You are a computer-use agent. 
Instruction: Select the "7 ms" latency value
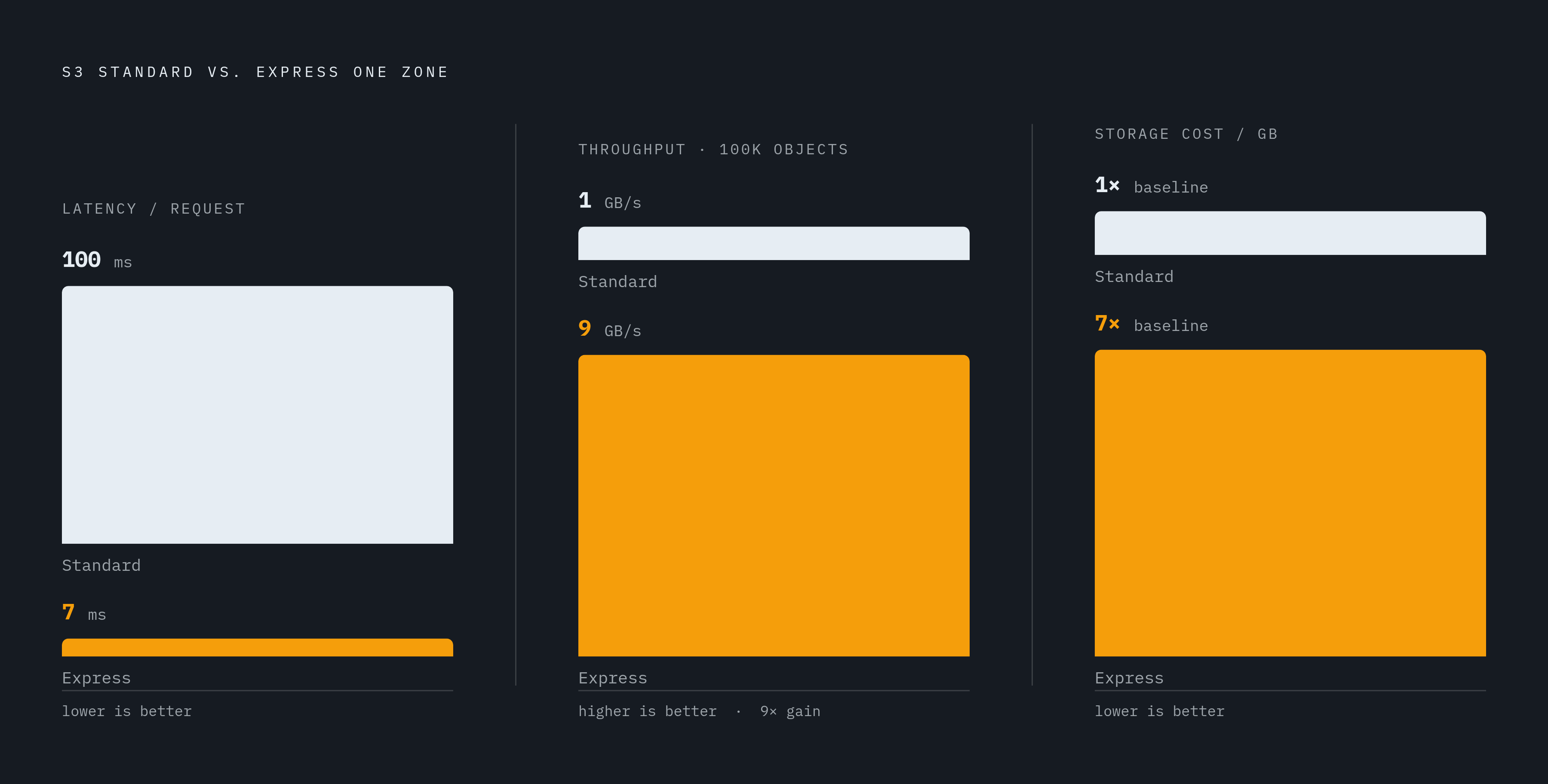(84, 613)
